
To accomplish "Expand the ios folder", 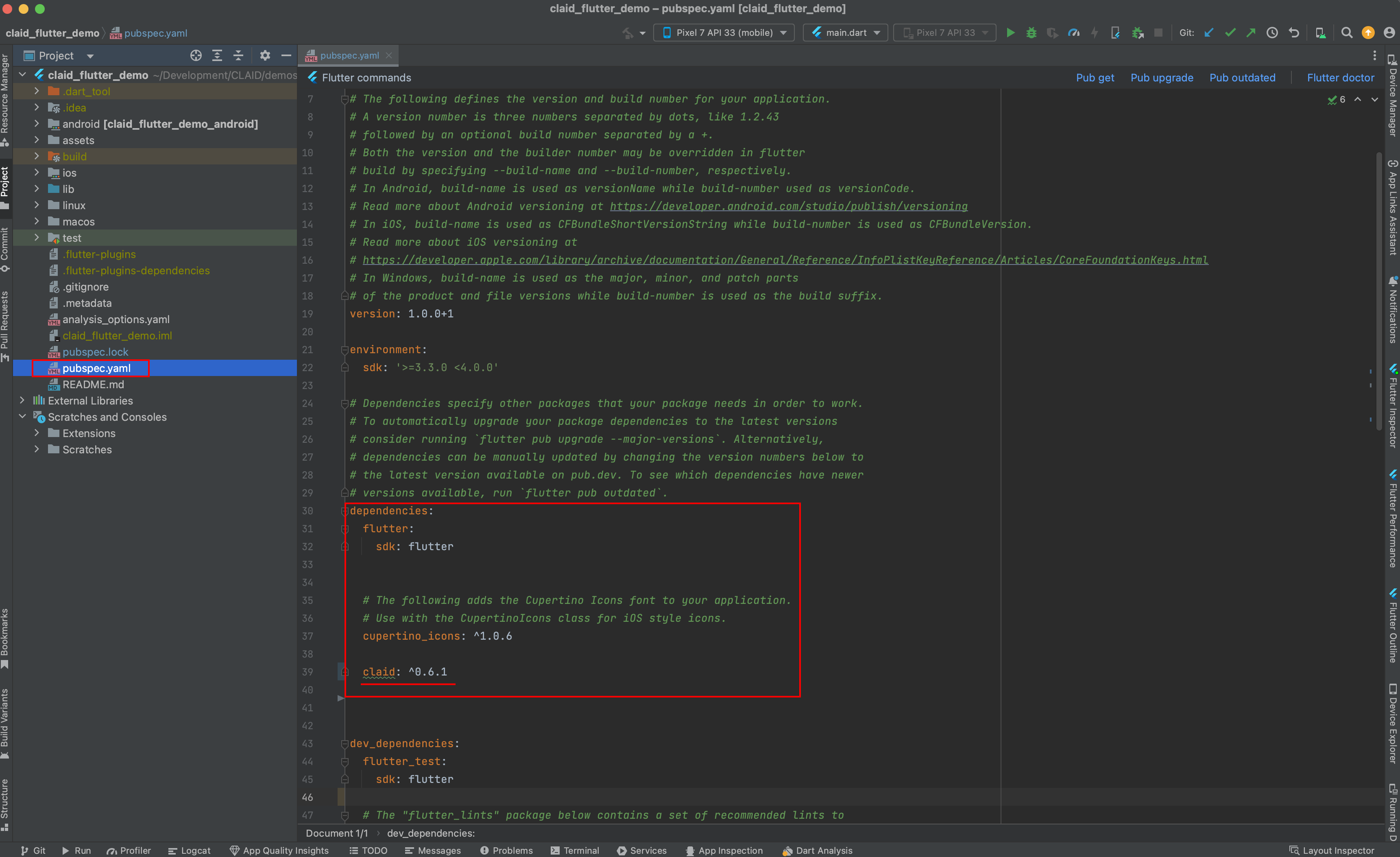I will click(x=37, y=172).
